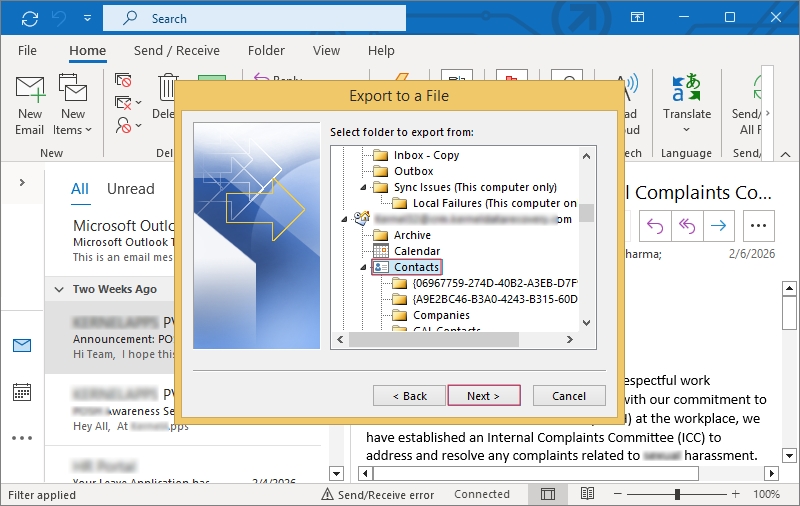
Task: Collapse the ribbon with the chevron
Action: point(786,154)
